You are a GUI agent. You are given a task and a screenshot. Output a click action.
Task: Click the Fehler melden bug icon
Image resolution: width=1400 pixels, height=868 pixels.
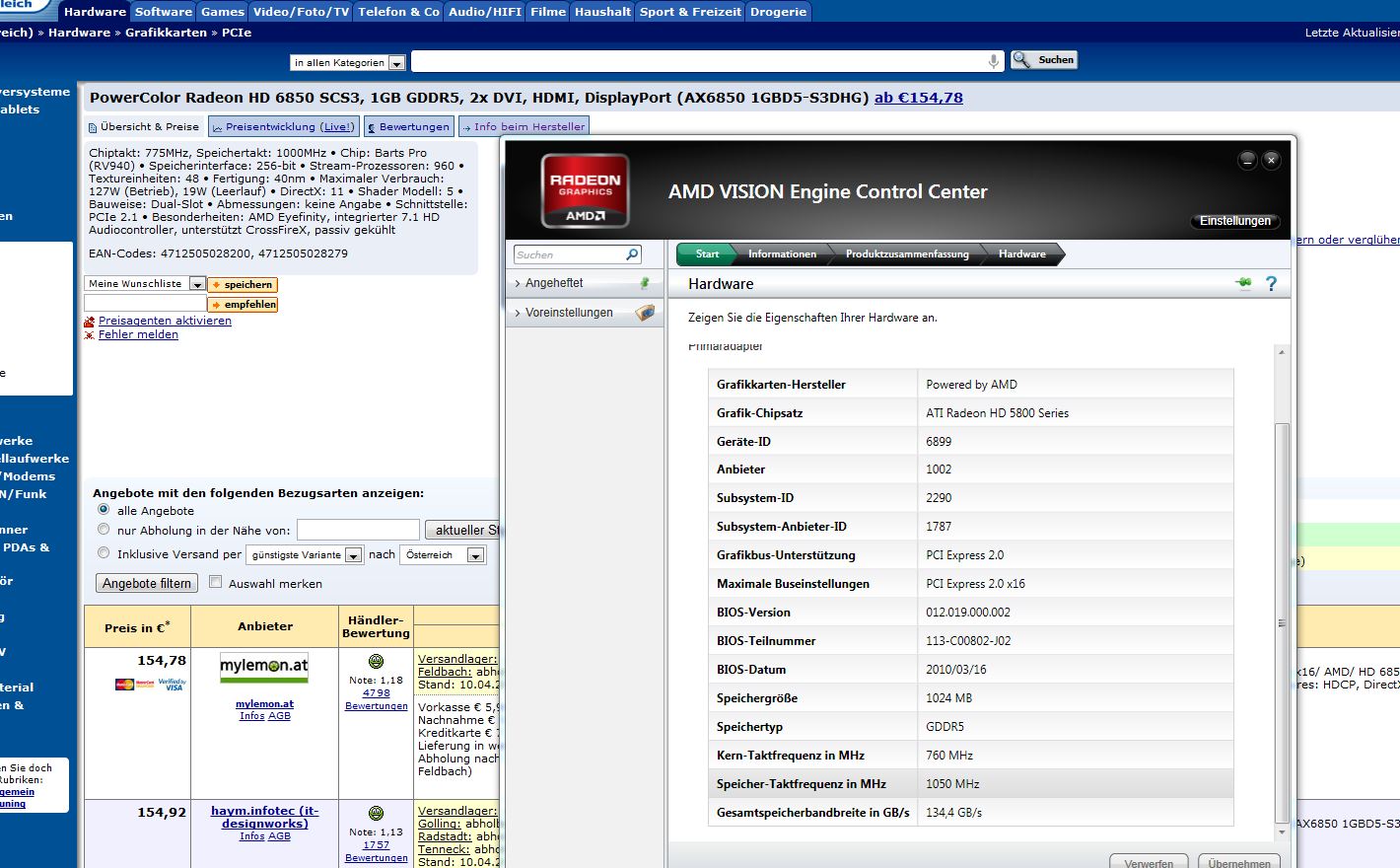[90, 335]
